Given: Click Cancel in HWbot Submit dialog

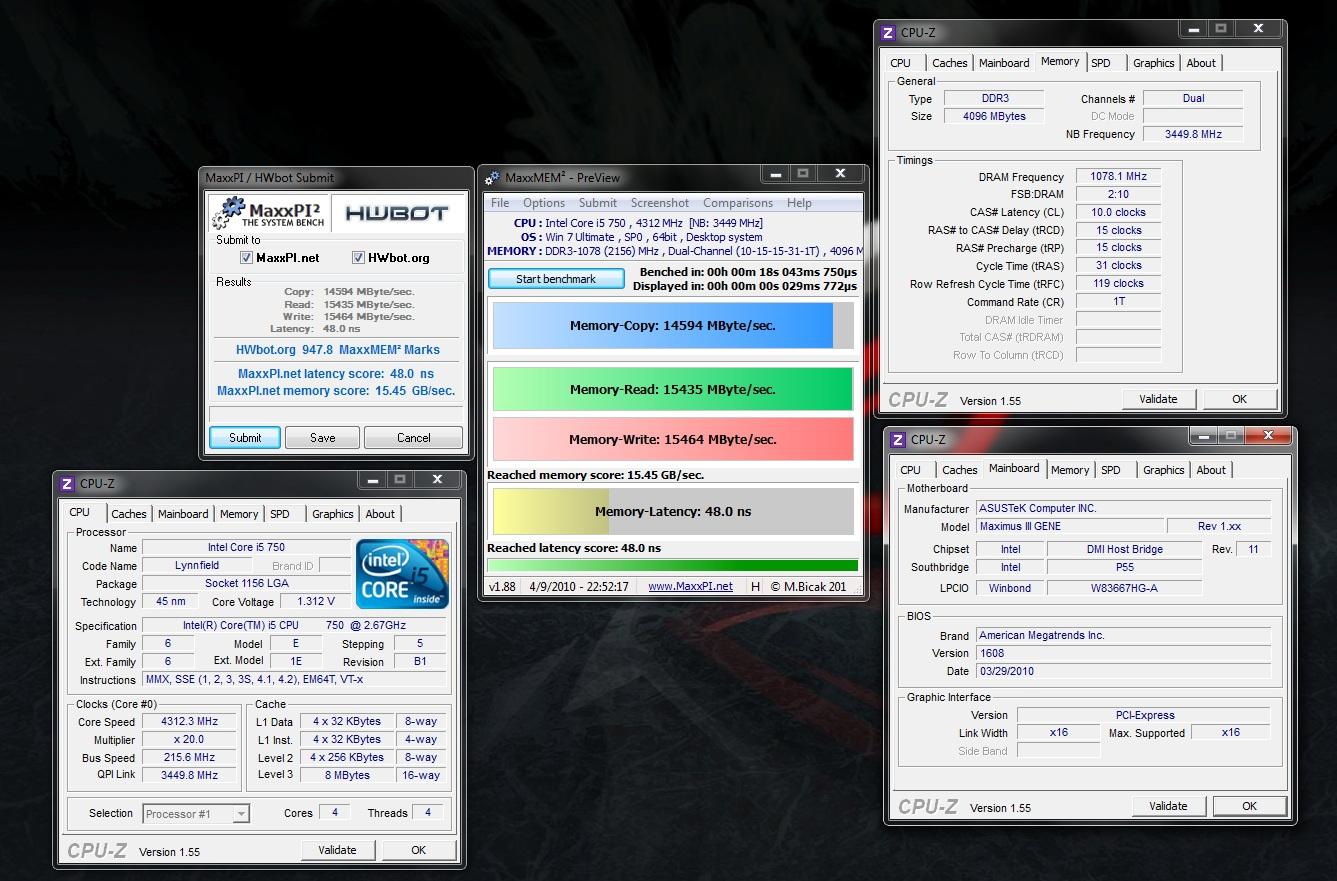Looking at the screenshot, I should click(413, 438).
